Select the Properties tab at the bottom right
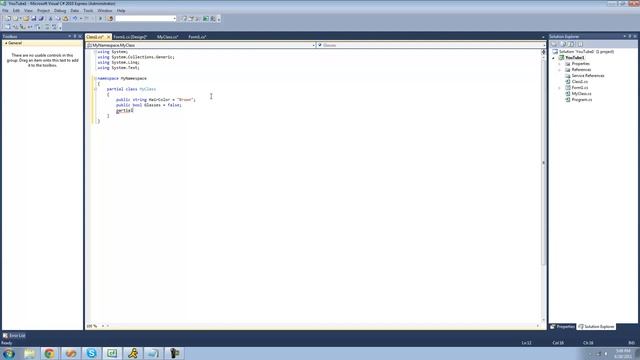640x360 pixels. (562, 327)
